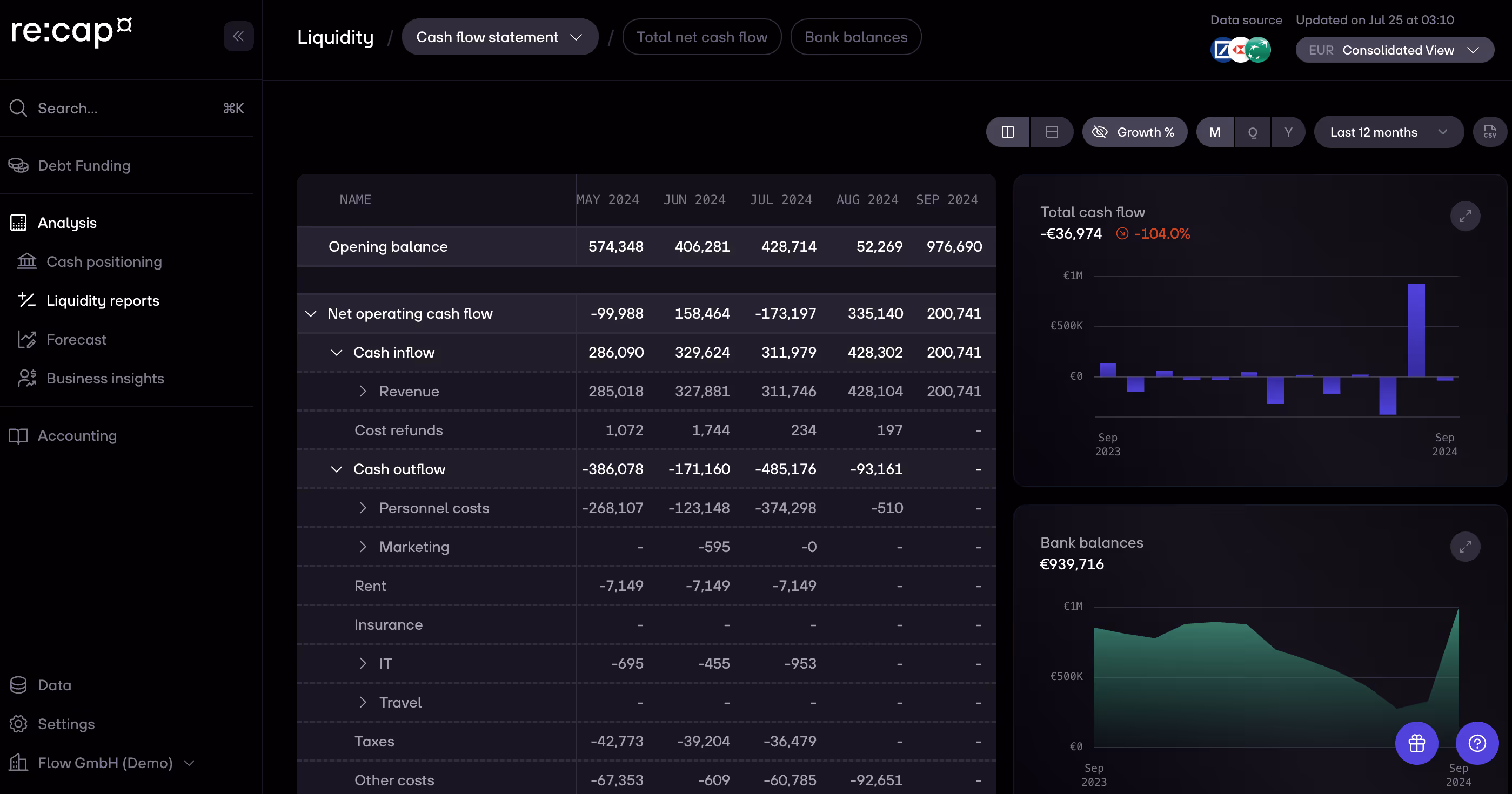Open the Total net cash flow tab
1512x794 pixels.
point(701,37)
